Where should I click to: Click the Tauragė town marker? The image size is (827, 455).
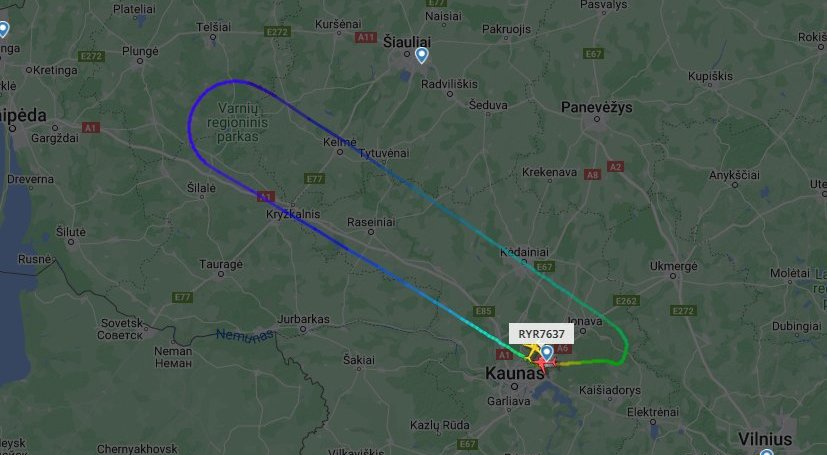click(220, 274)
